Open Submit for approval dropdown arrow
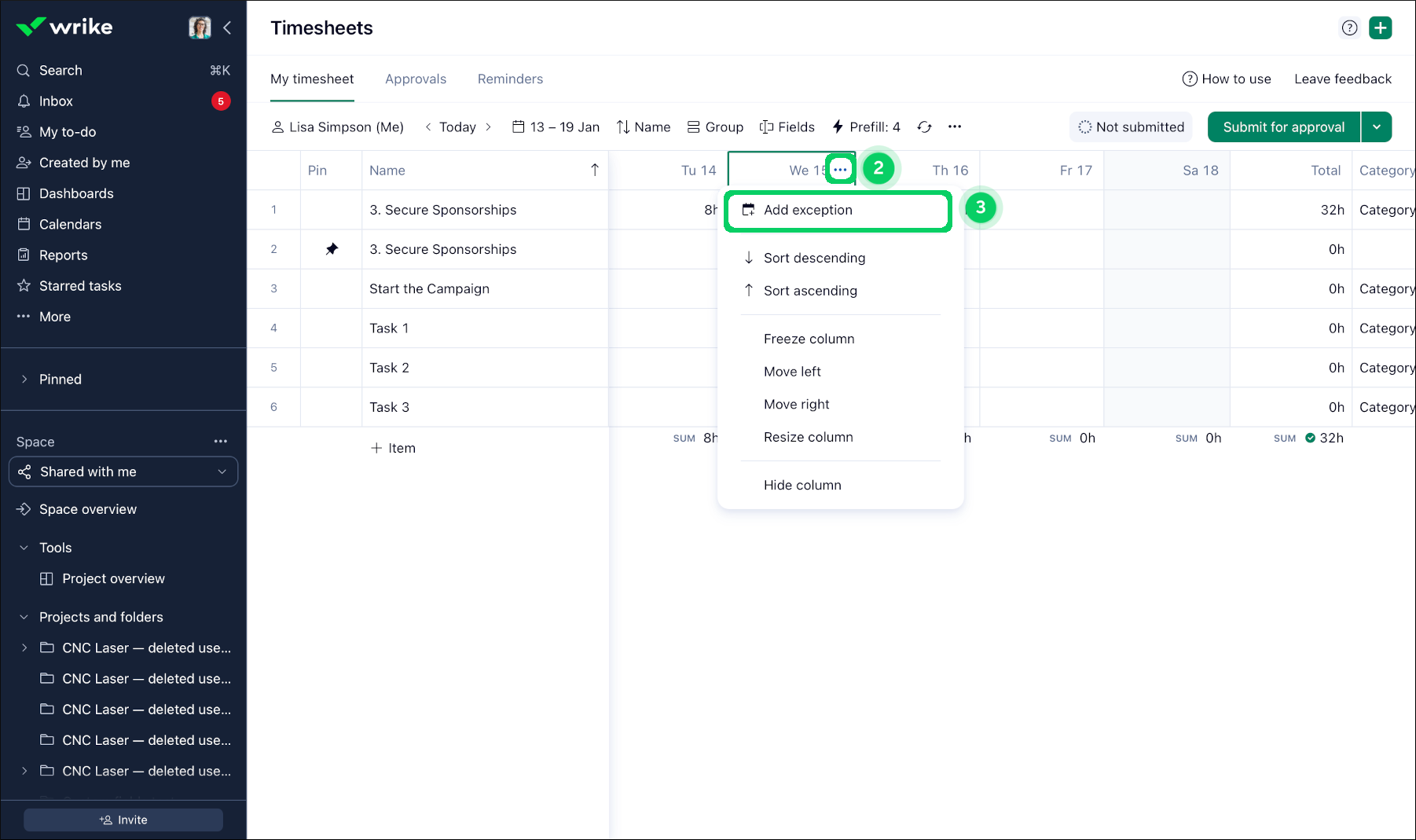 [x=1377, y=127]
